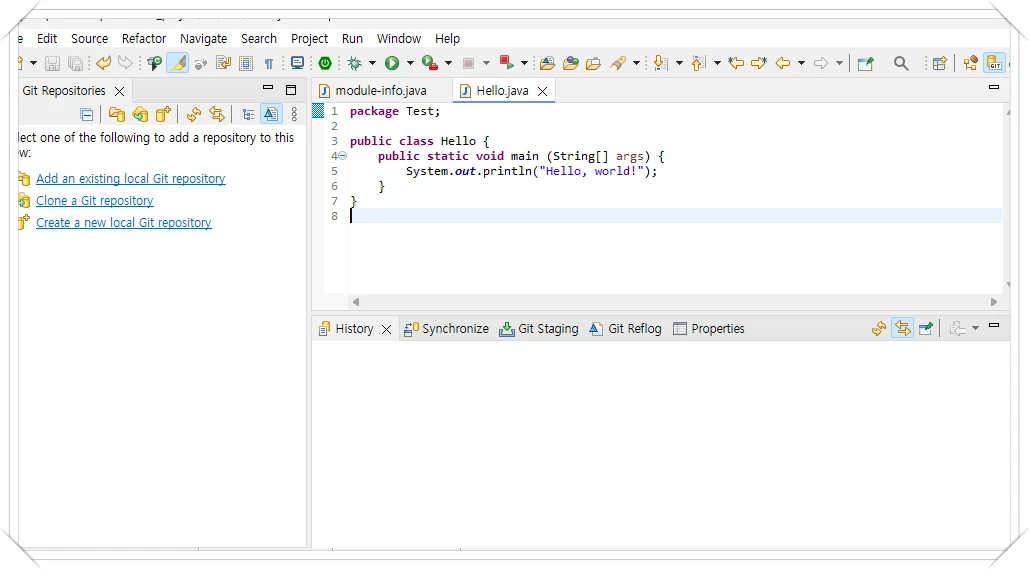Image resolution: width=1029 pixels, height=569 pixels.
Task: Collapse All in Git Repositories view
Action: (87, 115)
